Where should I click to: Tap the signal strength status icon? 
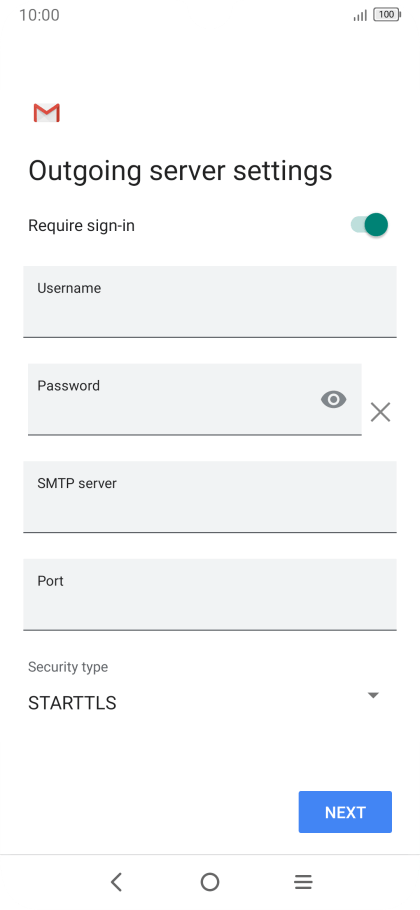[x=360, y=16]
